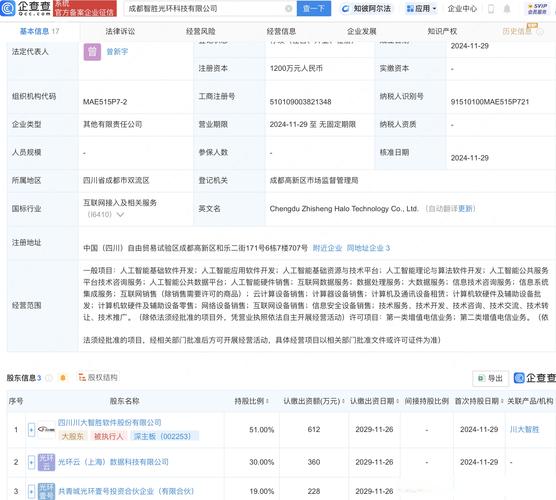
Task: Switch to 历史信息 tab
Action: [517, 31]
